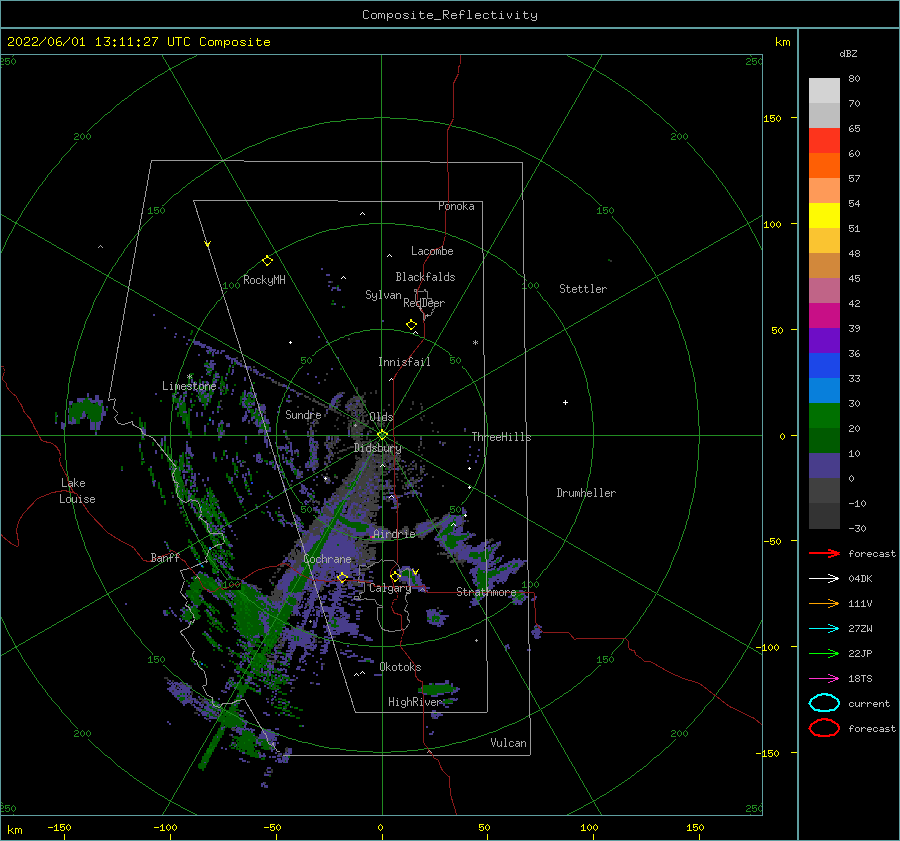This screenshot has height=841, width=900.
Task: Click the Olds label near radar center
Action: pos(381,417)
